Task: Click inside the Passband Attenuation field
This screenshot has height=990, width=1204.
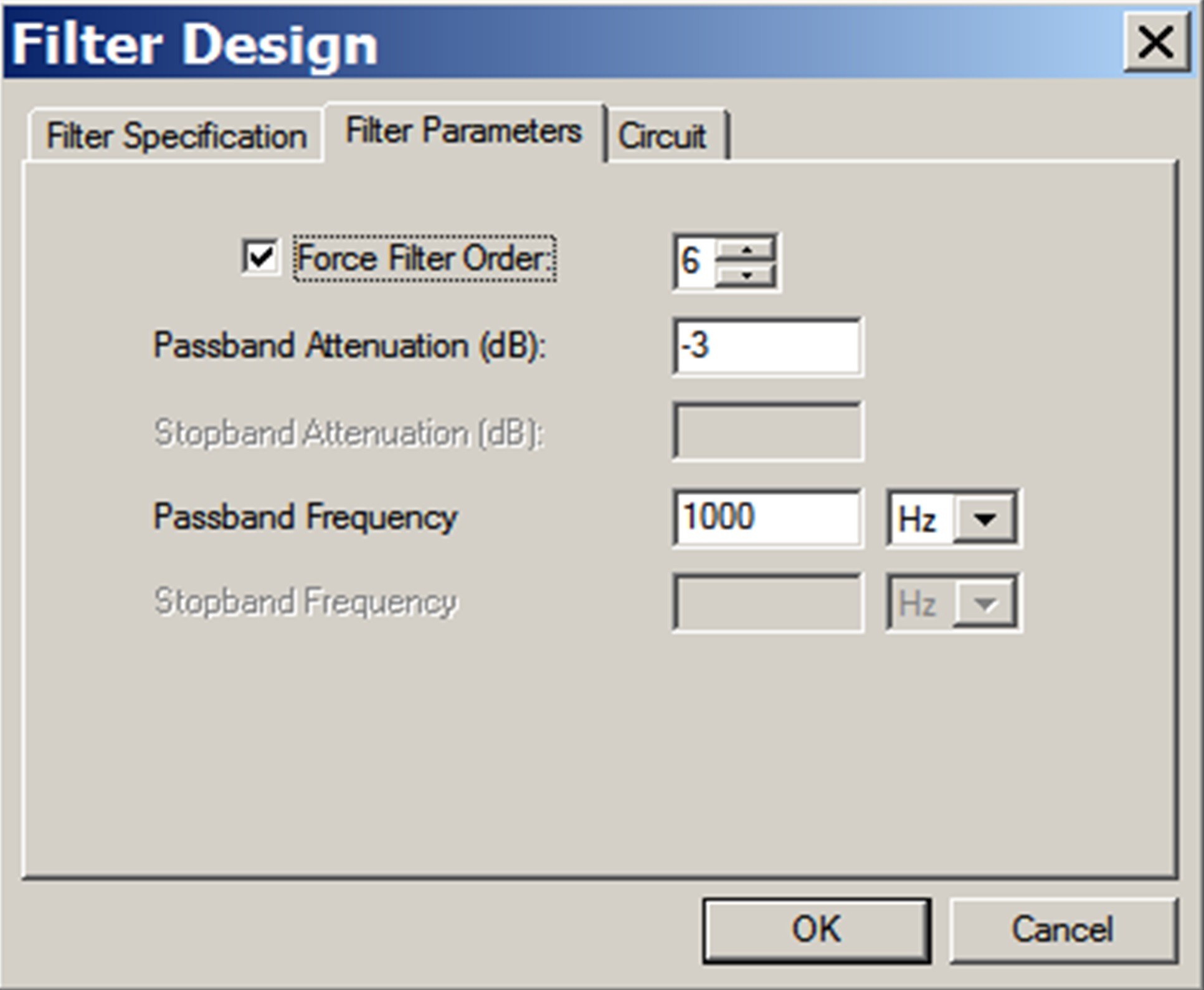Action: click(766, 350)
